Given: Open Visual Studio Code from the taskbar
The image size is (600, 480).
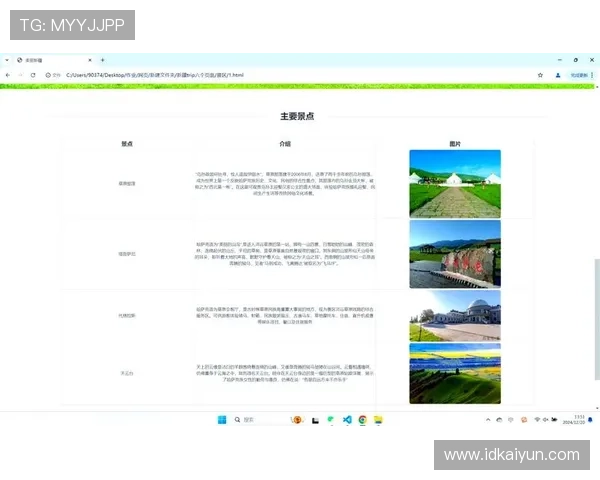Looking at the screenshot, I should click(347, 420).
